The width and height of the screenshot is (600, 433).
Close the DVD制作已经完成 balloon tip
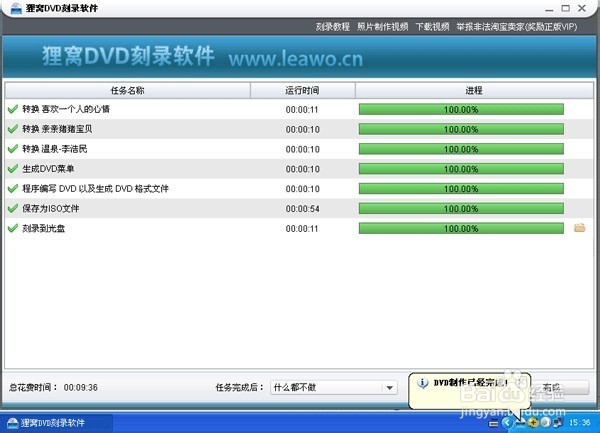point(522,381)
